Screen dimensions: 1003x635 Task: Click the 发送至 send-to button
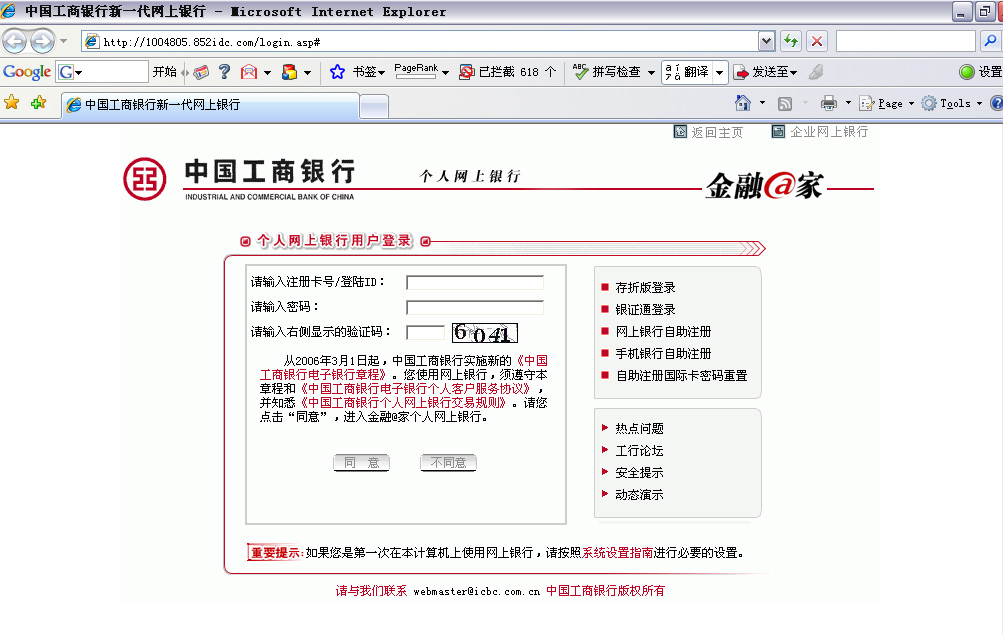(765, 72)
